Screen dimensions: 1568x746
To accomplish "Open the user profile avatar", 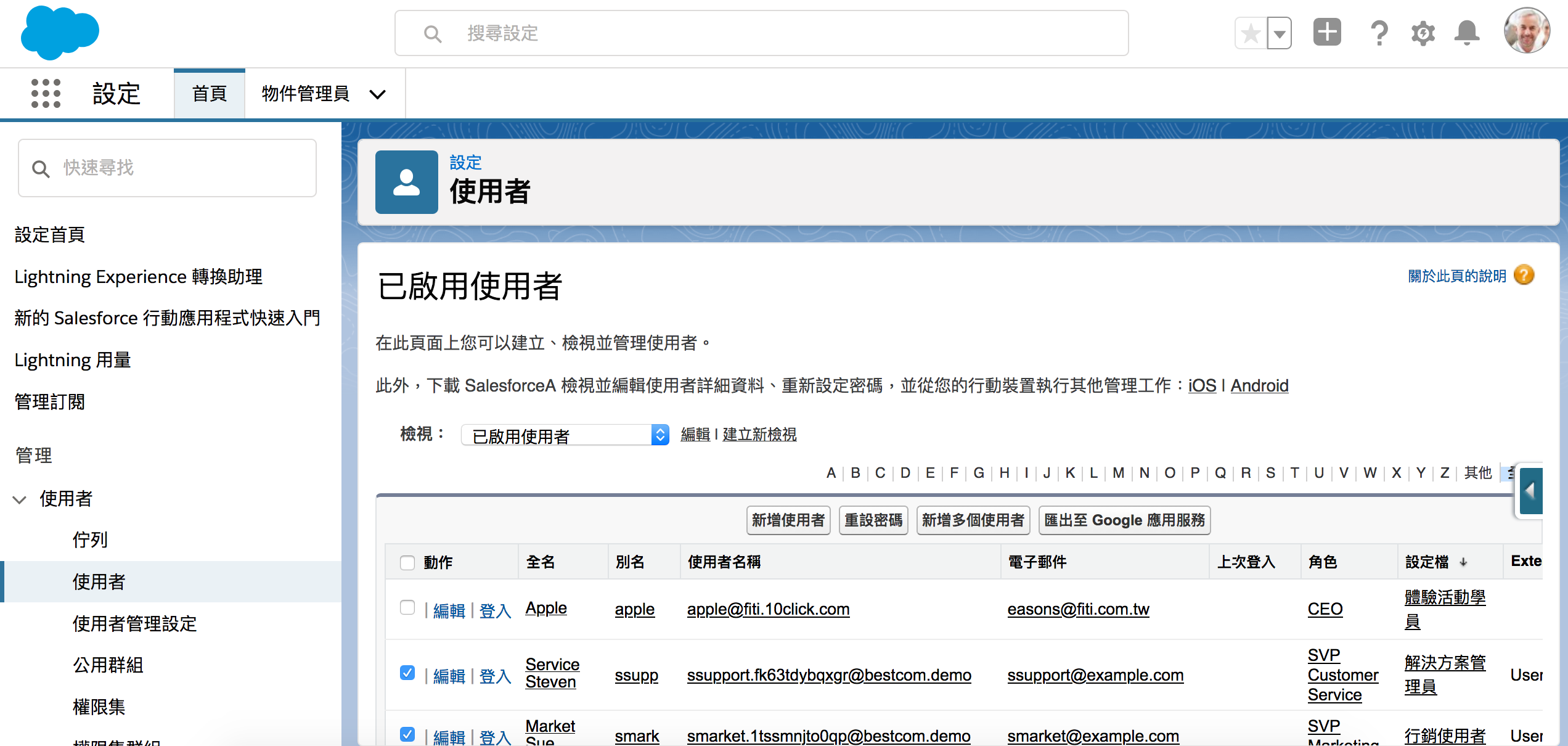I will pos(1526,31).
